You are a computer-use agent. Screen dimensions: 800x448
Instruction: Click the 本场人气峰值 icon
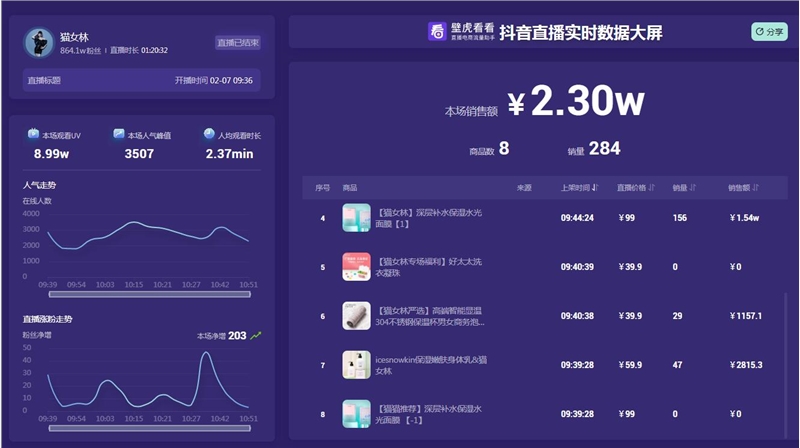tap(119, 134)
